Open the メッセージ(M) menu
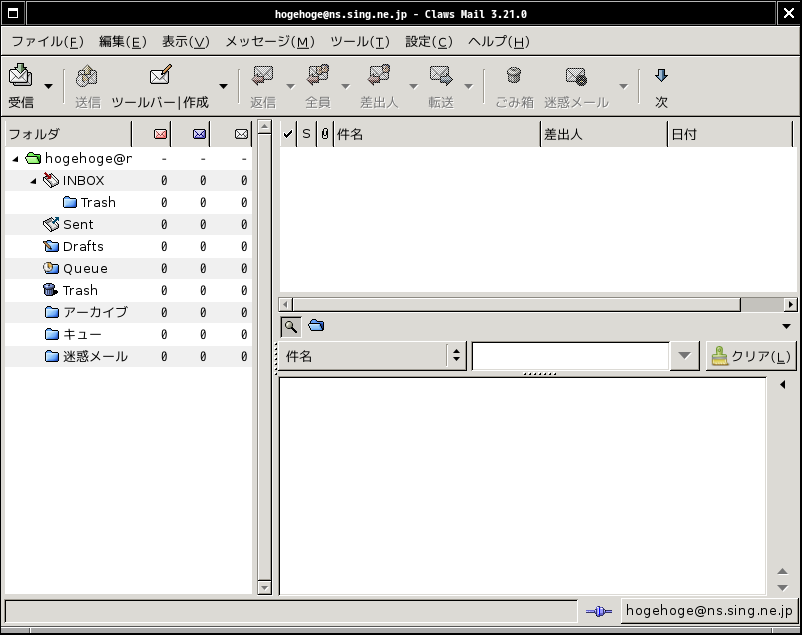 [x=270, y=41]
